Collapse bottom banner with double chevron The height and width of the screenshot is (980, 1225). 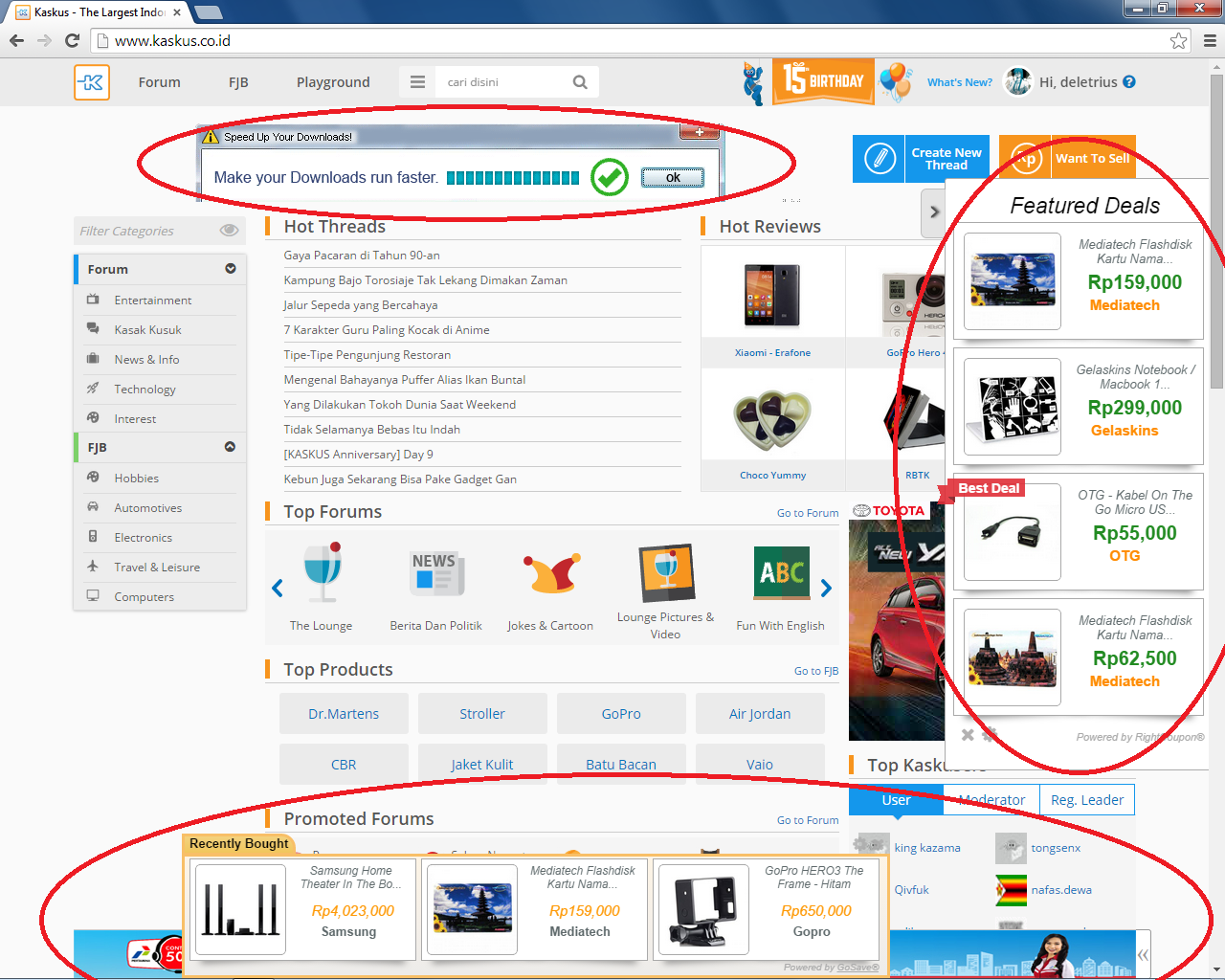[1143, 955]
